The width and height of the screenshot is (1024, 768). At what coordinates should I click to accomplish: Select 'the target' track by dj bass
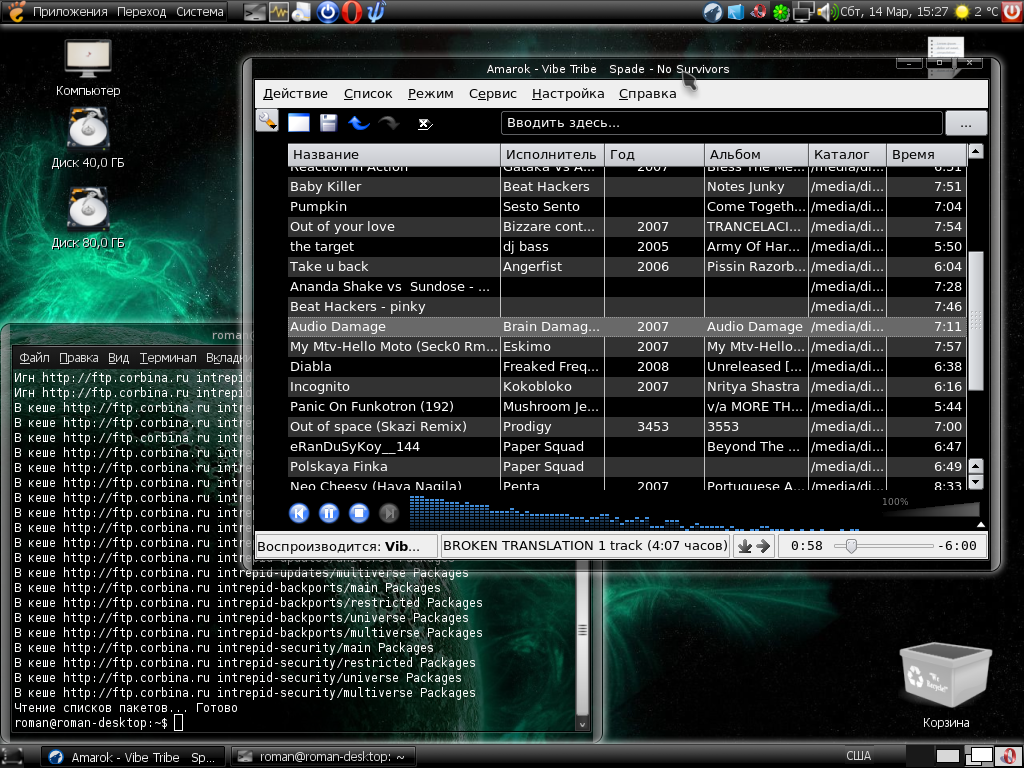627,247
